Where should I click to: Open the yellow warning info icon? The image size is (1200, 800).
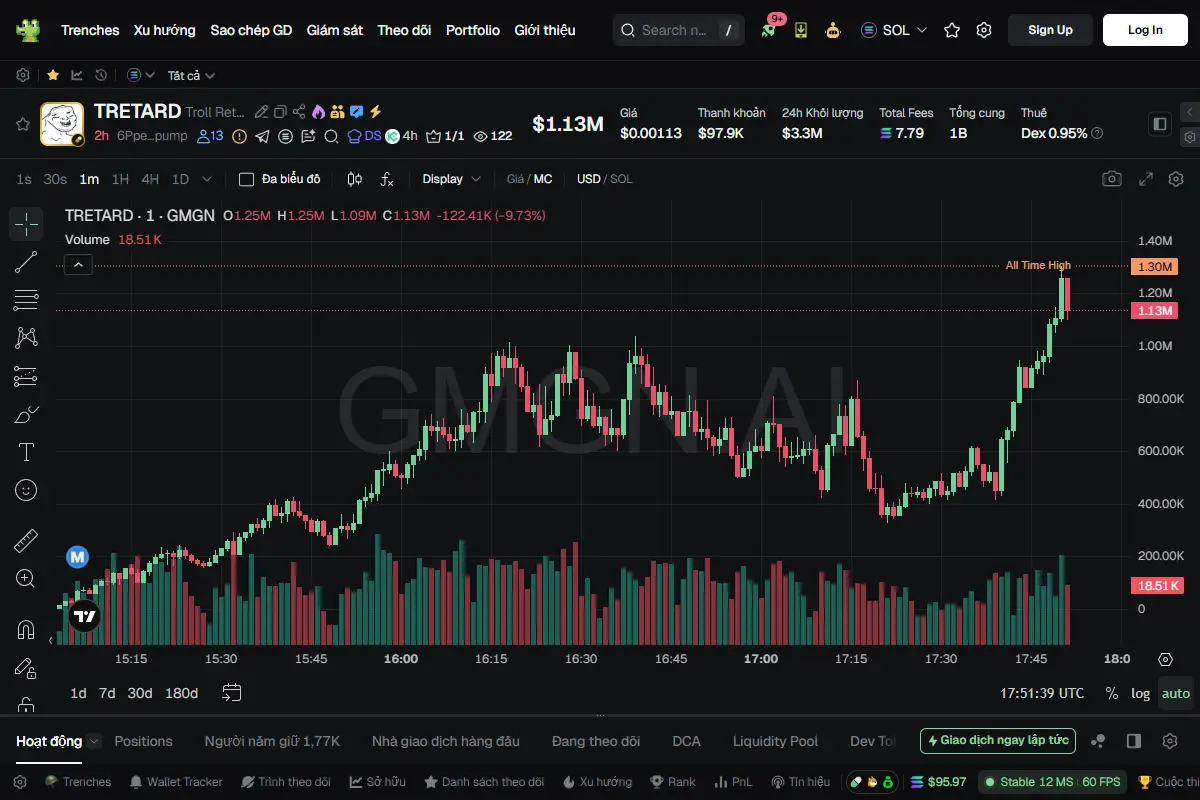[239, 136]
